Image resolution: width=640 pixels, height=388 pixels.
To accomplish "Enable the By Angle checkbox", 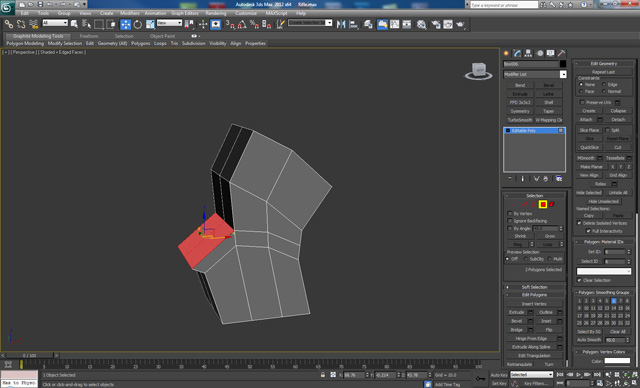I will tap(509, 228).
